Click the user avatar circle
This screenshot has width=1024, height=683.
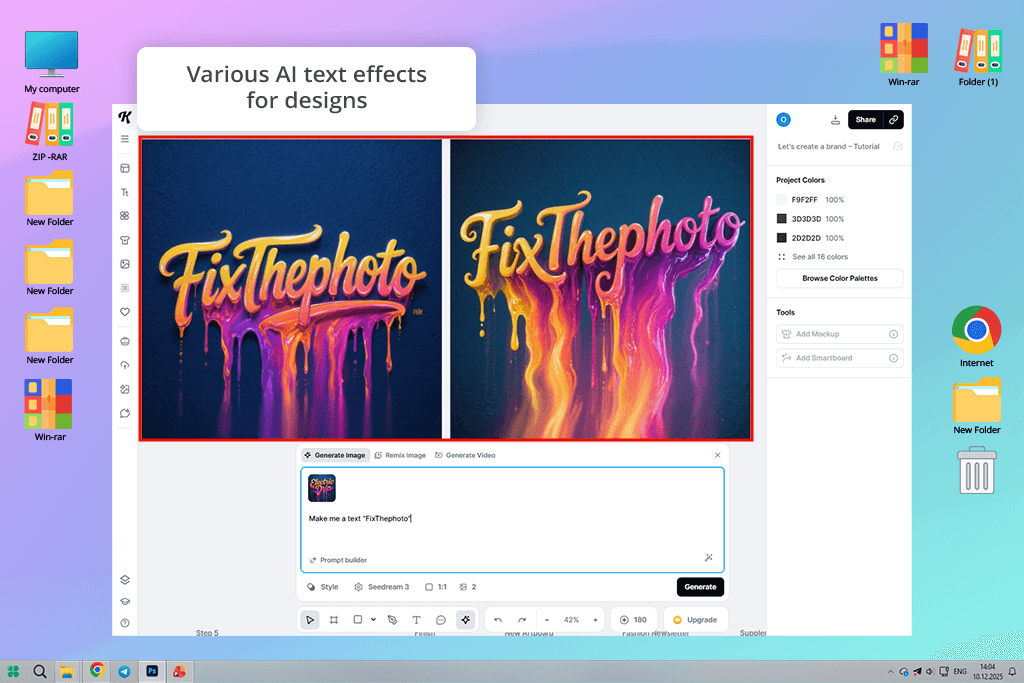pos(783,119)
